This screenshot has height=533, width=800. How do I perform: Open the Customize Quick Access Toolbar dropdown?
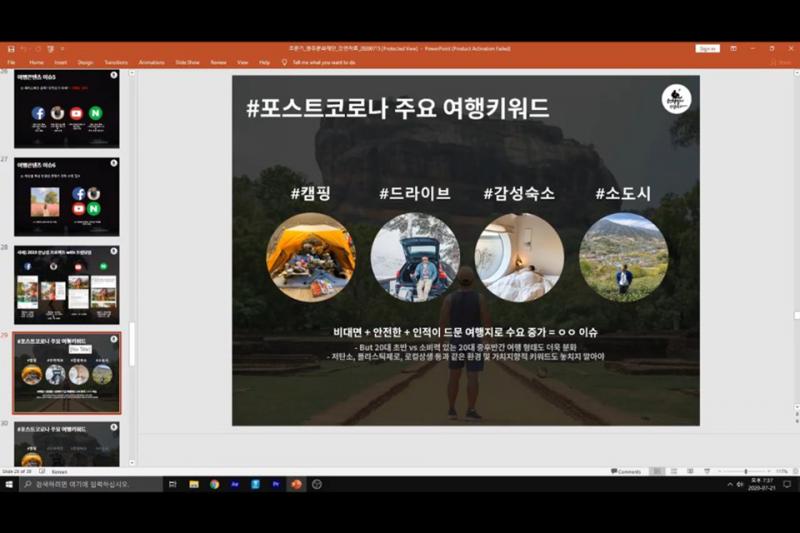62,49
